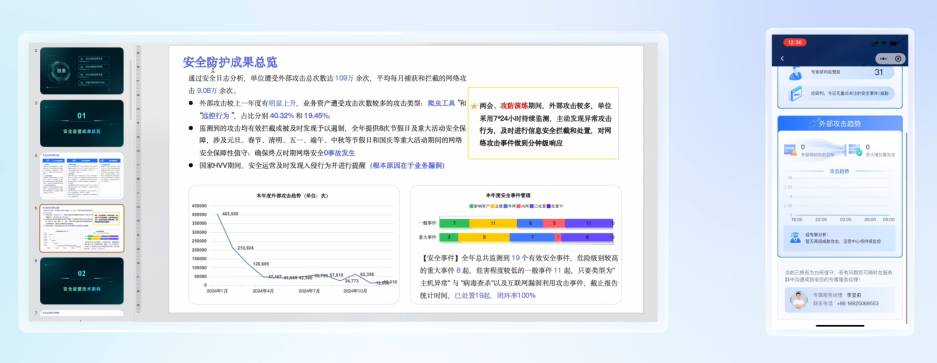Click the 闭环率100% text

tap(515, 295)
